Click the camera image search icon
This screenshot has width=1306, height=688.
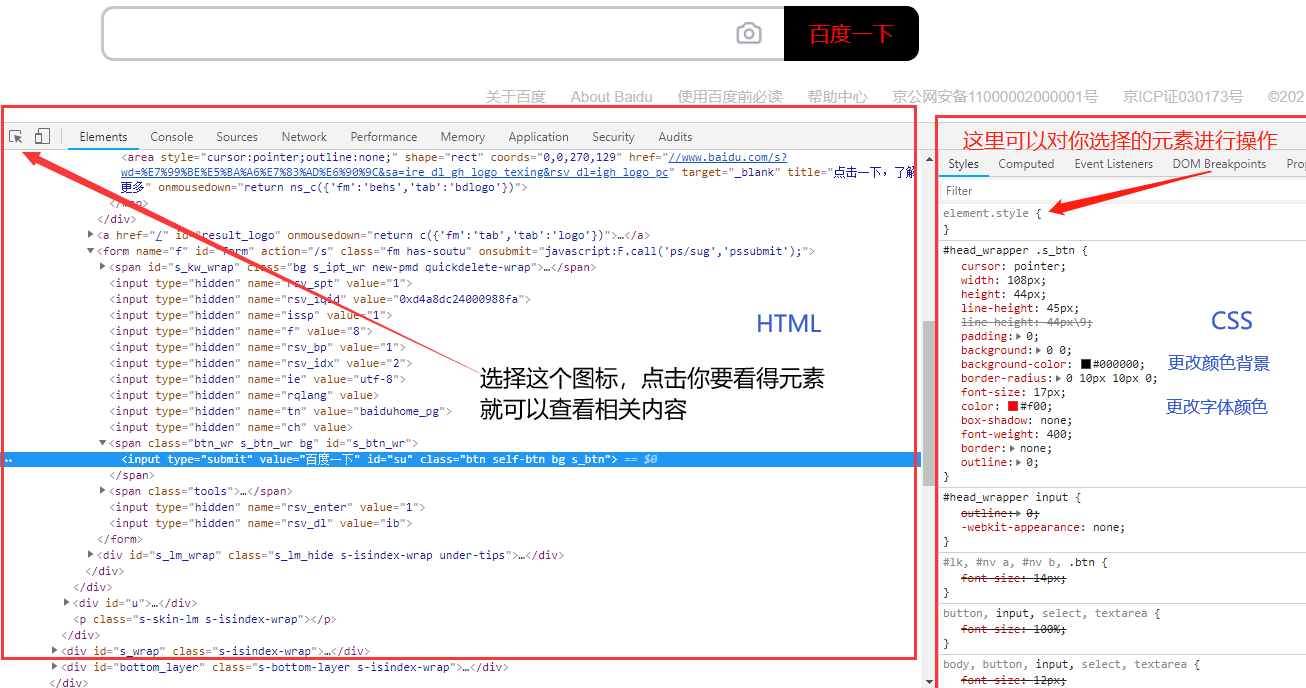[x=749, y=34]
